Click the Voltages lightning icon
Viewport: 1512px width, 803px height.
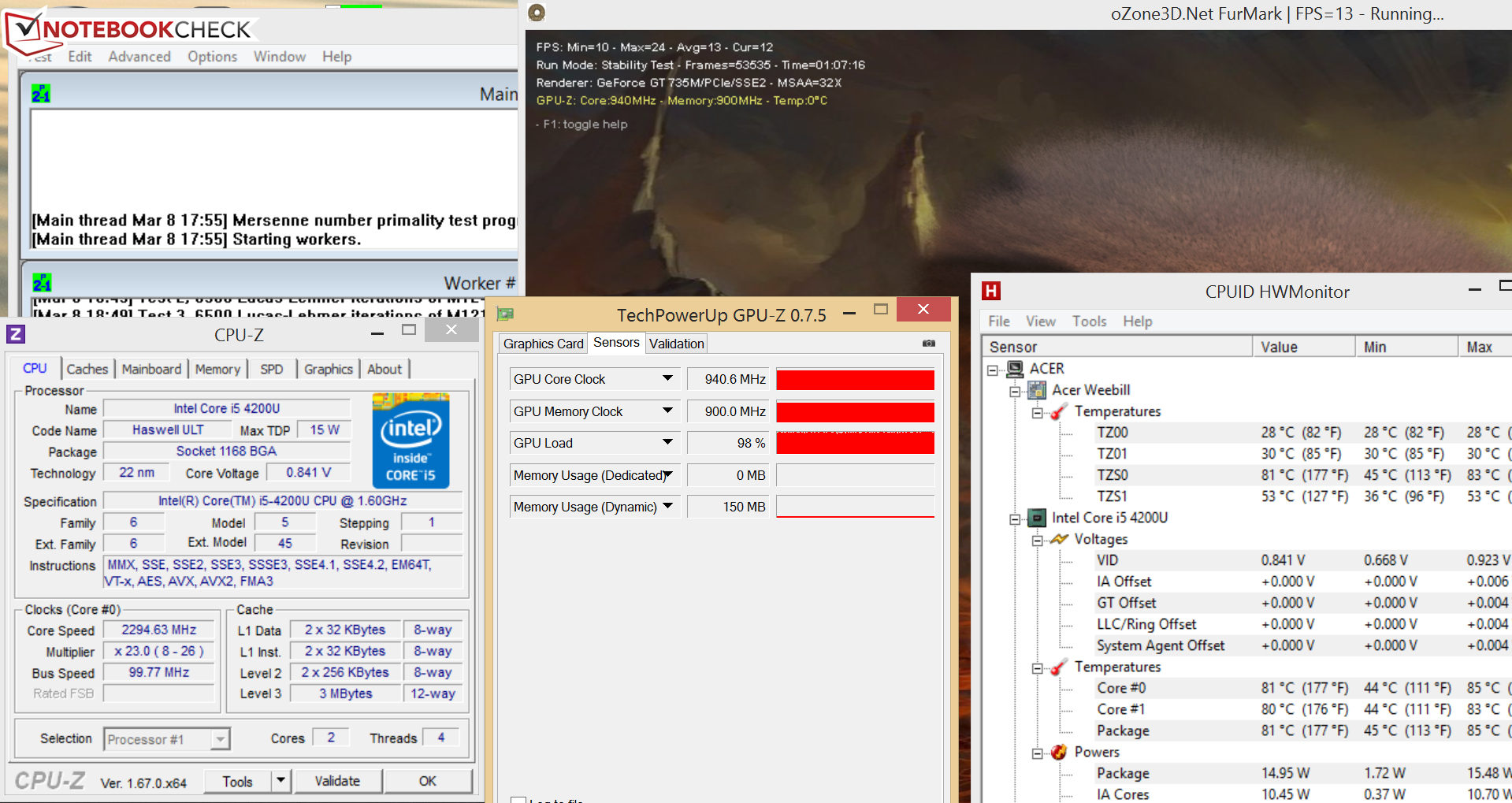(1059, 539)
